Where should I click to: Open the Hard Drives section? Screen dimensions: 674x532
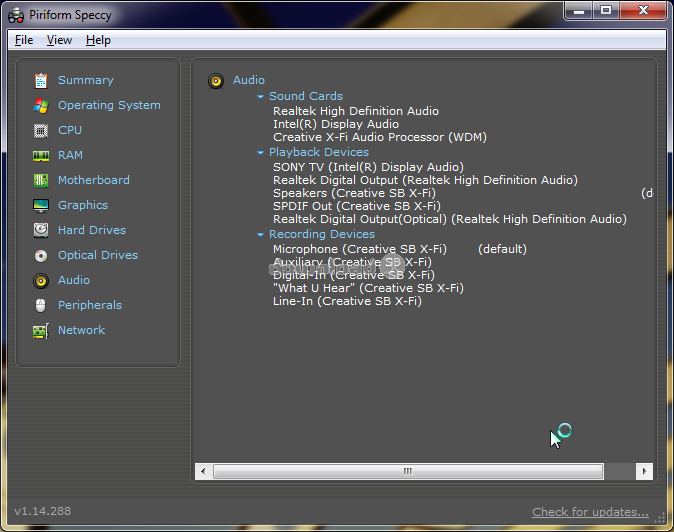pyautogui.click(x=92, y=230)
